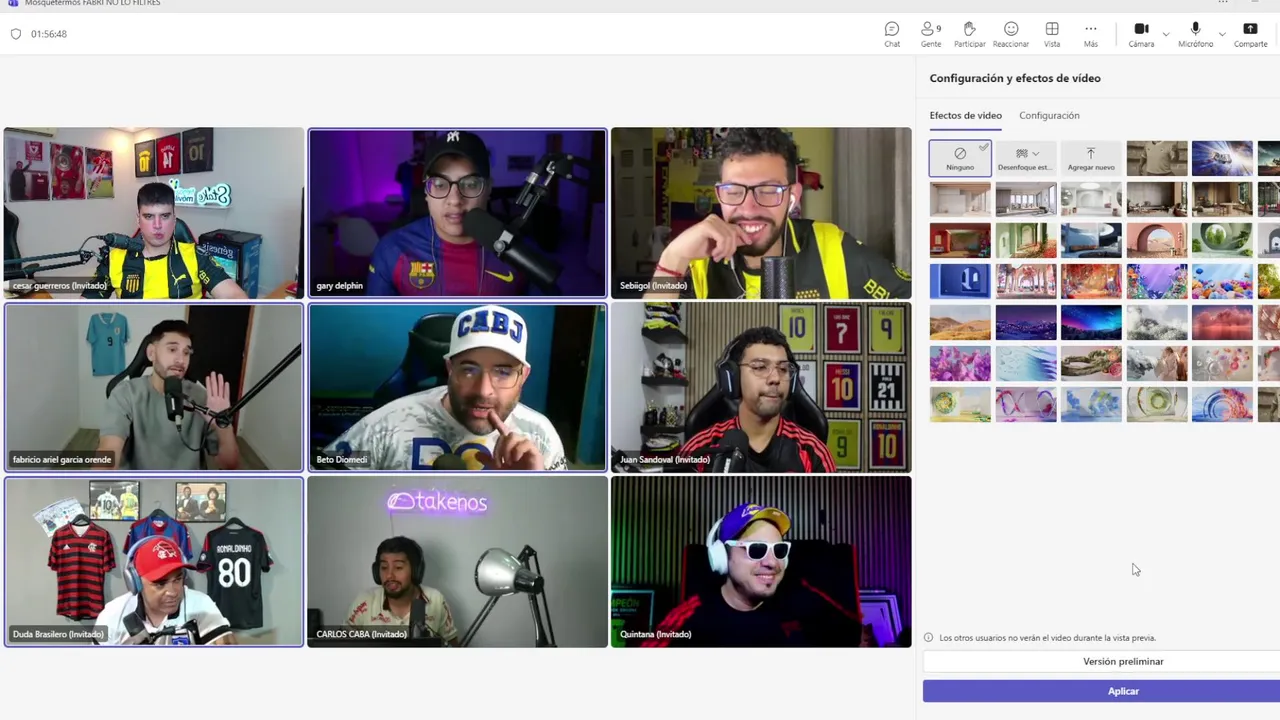Pick the colorful balls sky background
This screenshot has width=1280, height=720.
coord(1222,281)
